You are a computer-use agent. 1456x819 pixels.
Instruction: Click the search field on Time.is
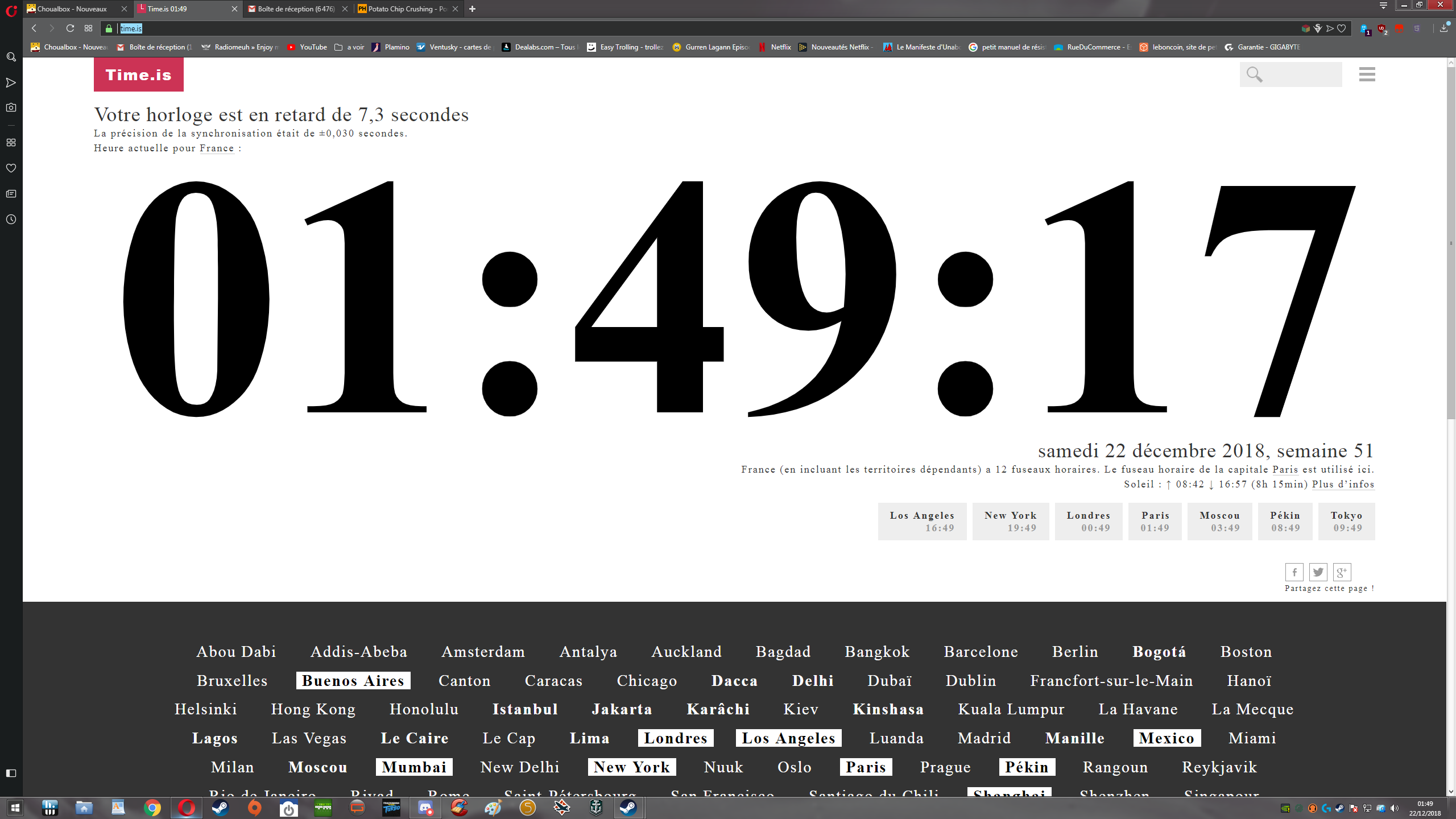coord(1290,75)
